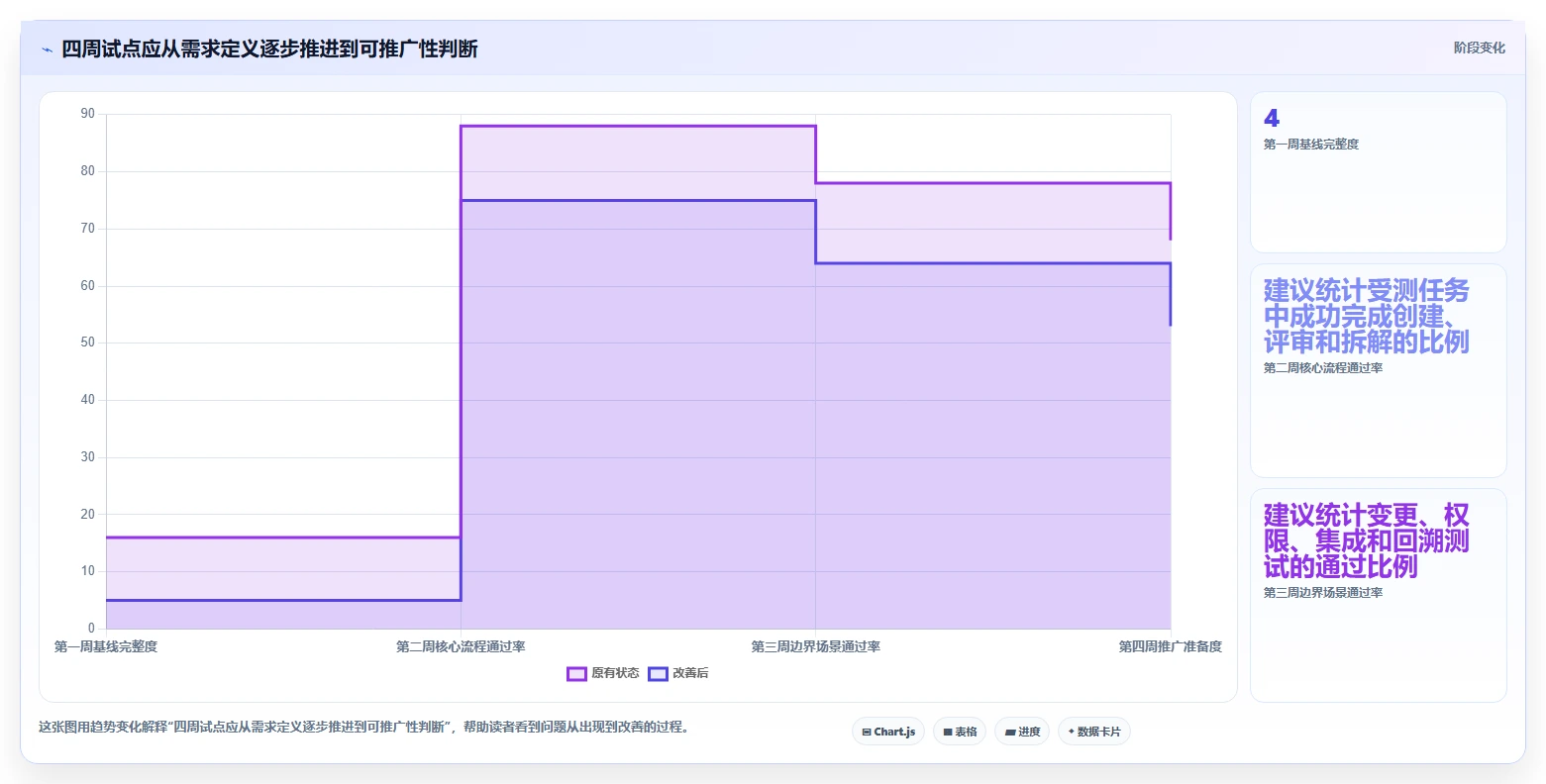Click the y-axis value 50

pyautogui.click(x=88, y=343)
